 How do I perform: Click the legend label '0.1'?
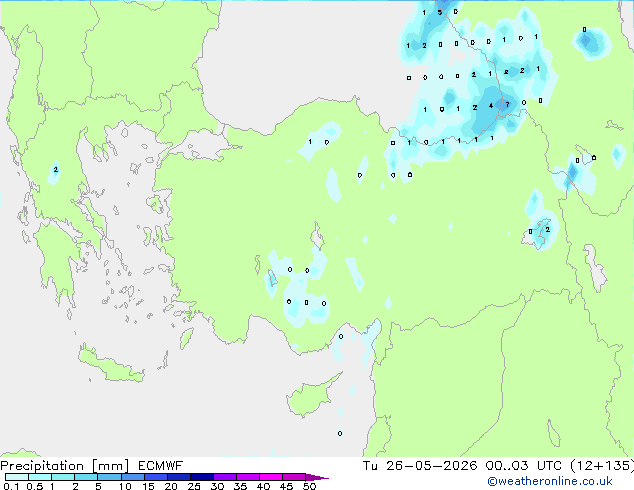11,486
